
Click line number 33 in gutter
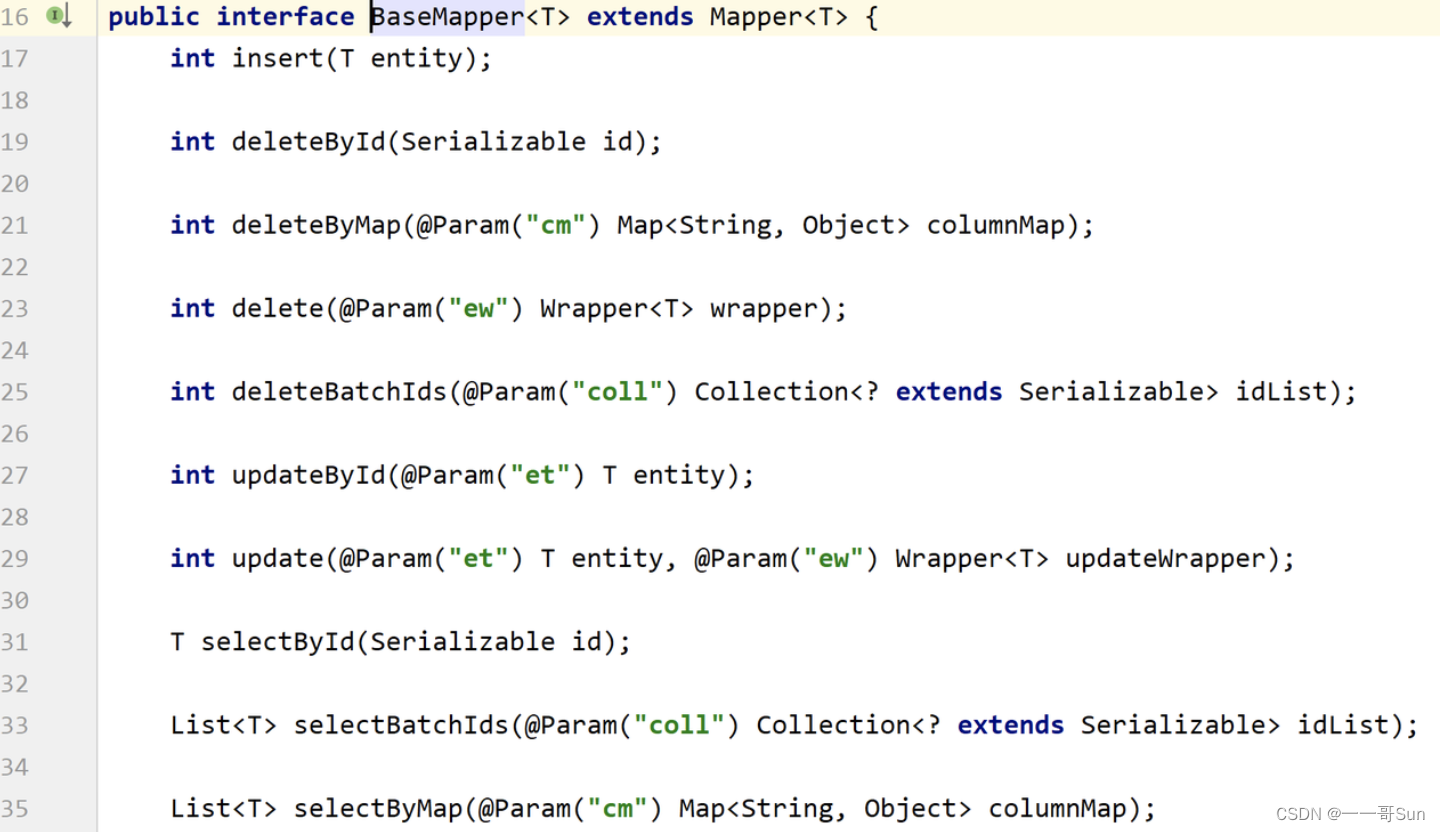pos(15,725)
